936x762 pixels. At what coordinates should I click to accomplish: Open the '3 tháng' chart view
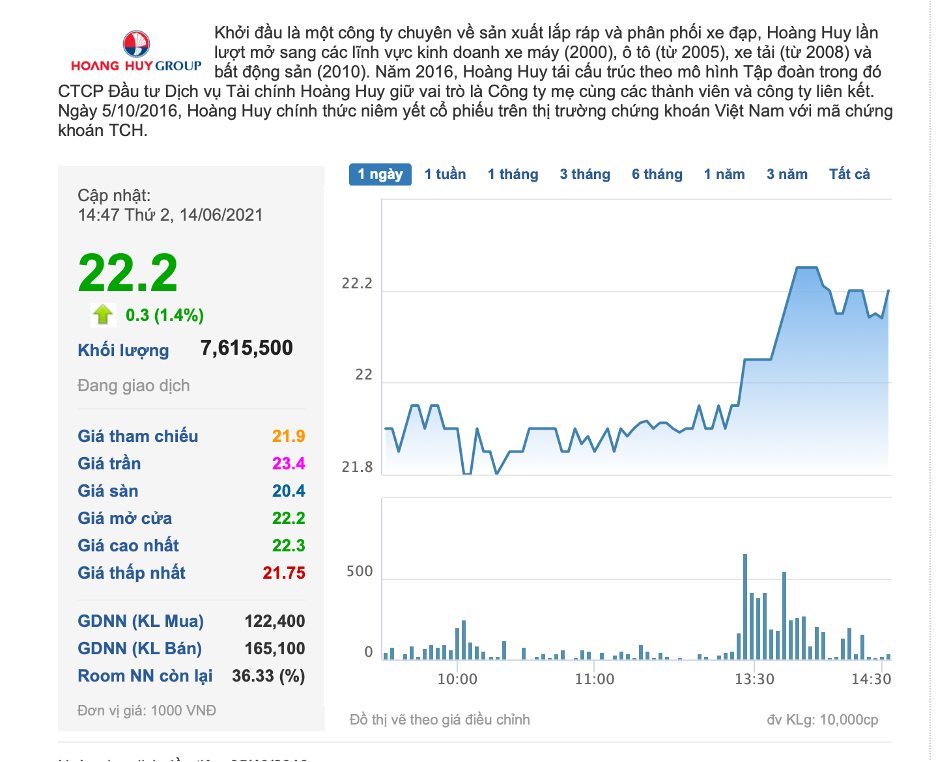(585, 174)
